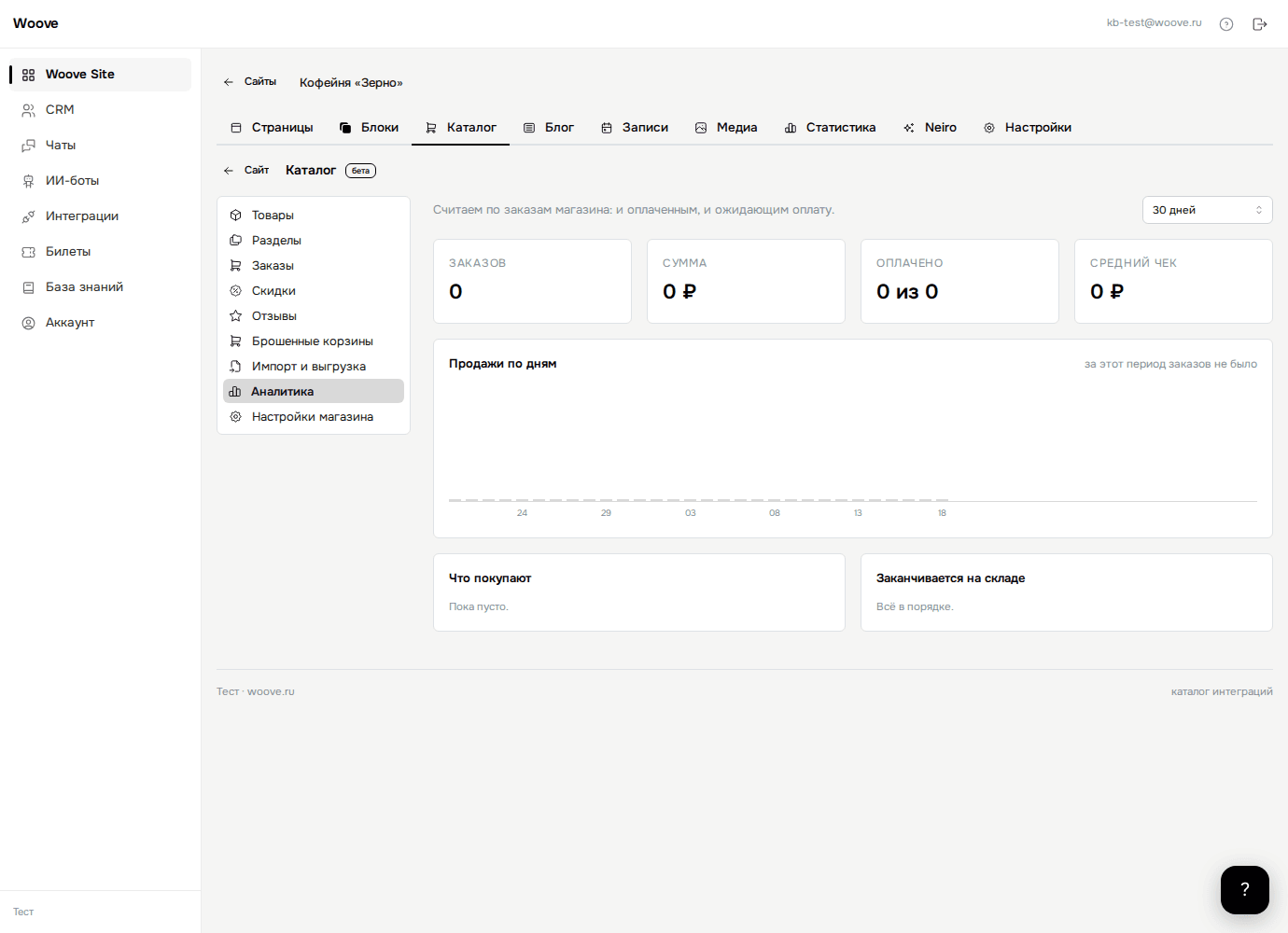The height and width of the screenshot is (933, 1288).
Task: Open Заказы in catalog menu
Action: pyautogui.click(x=314, y=266)
